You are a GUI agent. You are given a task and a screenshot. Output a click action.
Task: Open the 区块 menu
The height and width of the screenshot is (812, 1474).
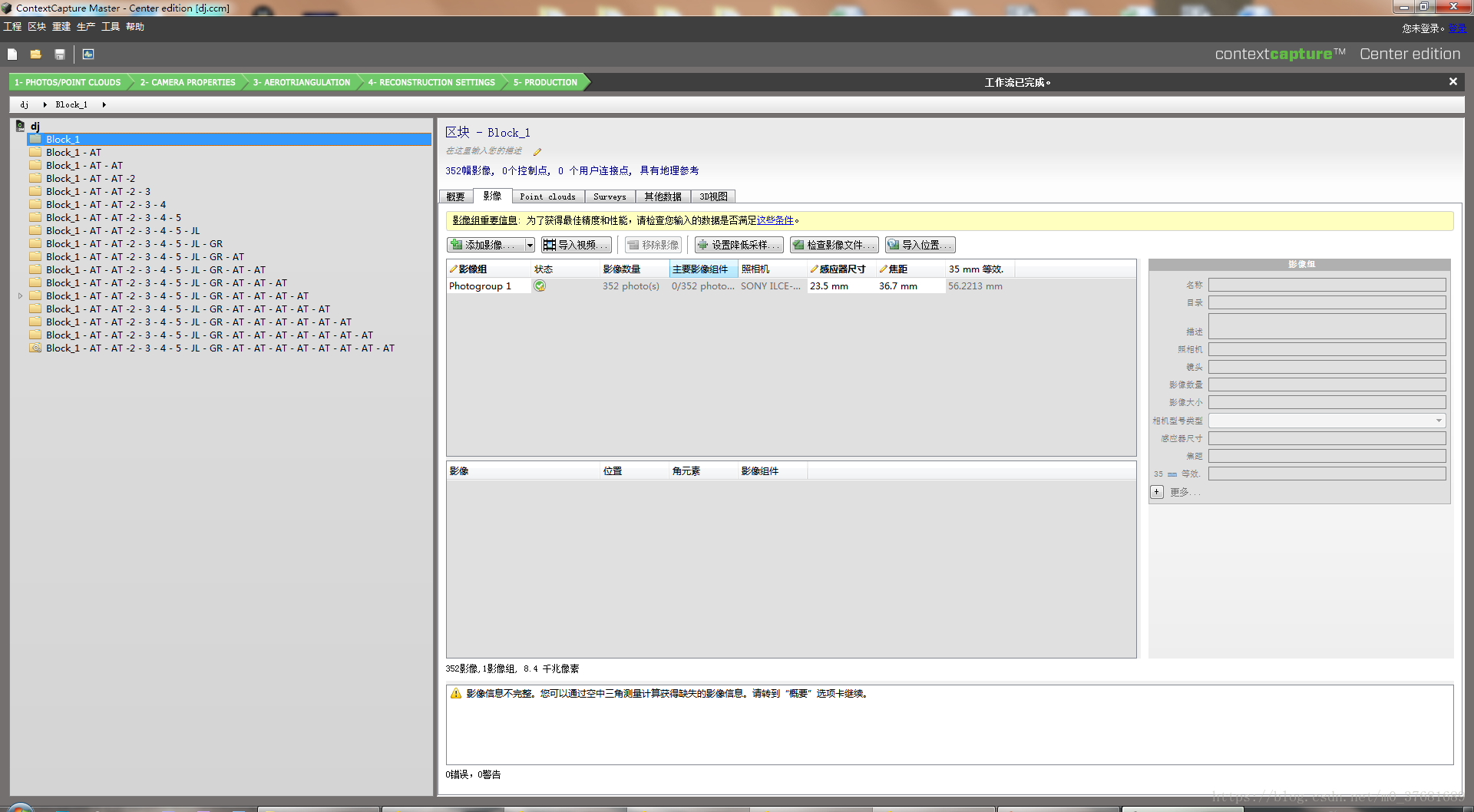point(37,27)
